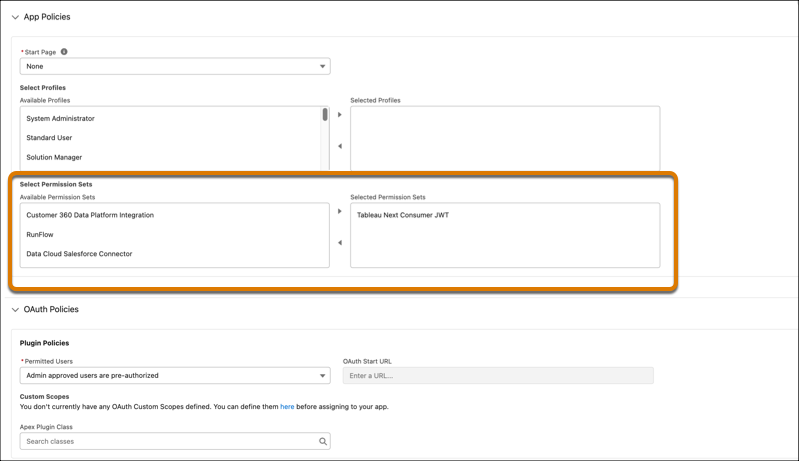Open the Permitted Users dropdown
Viewport: 799px width, 461px height.
click(175, 375)
